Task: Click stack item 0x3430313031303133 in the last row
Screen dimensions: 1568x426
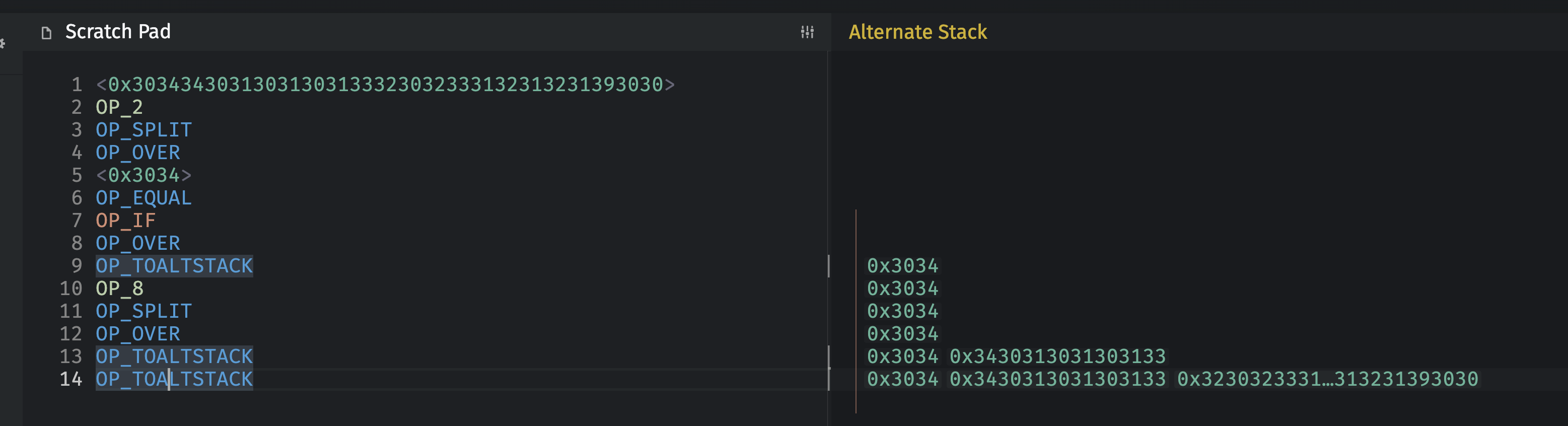Action: click(1057, 379)
